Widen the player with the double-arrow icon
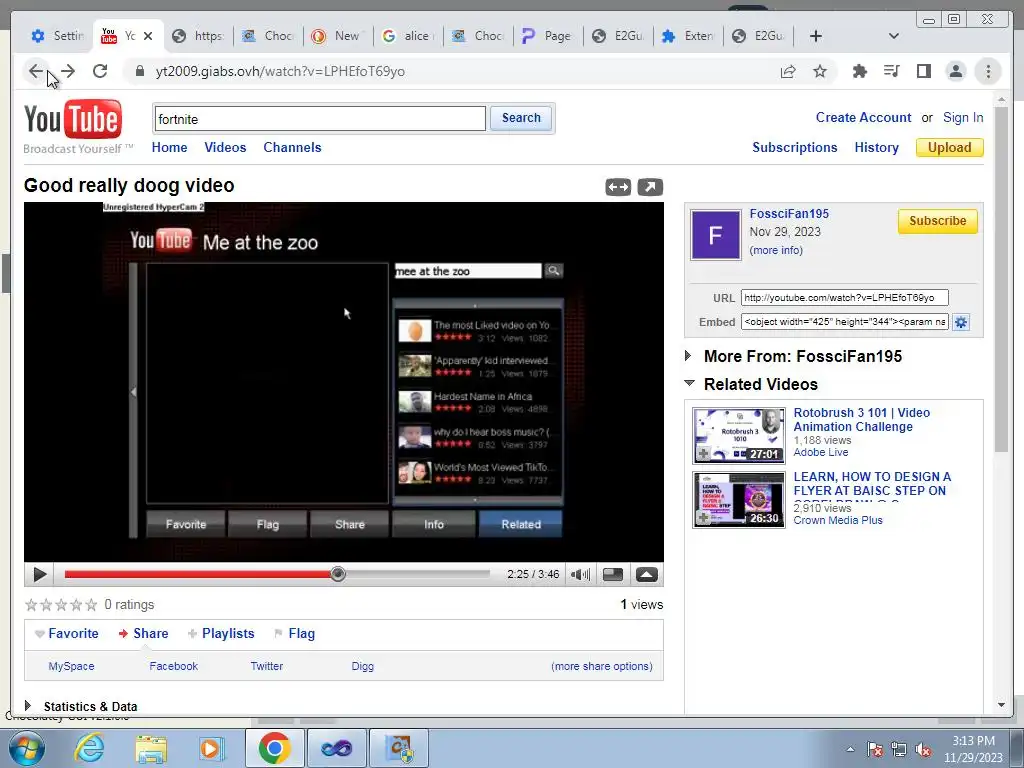Viewport: 1024px width, 768px height. tap(618, 187)
